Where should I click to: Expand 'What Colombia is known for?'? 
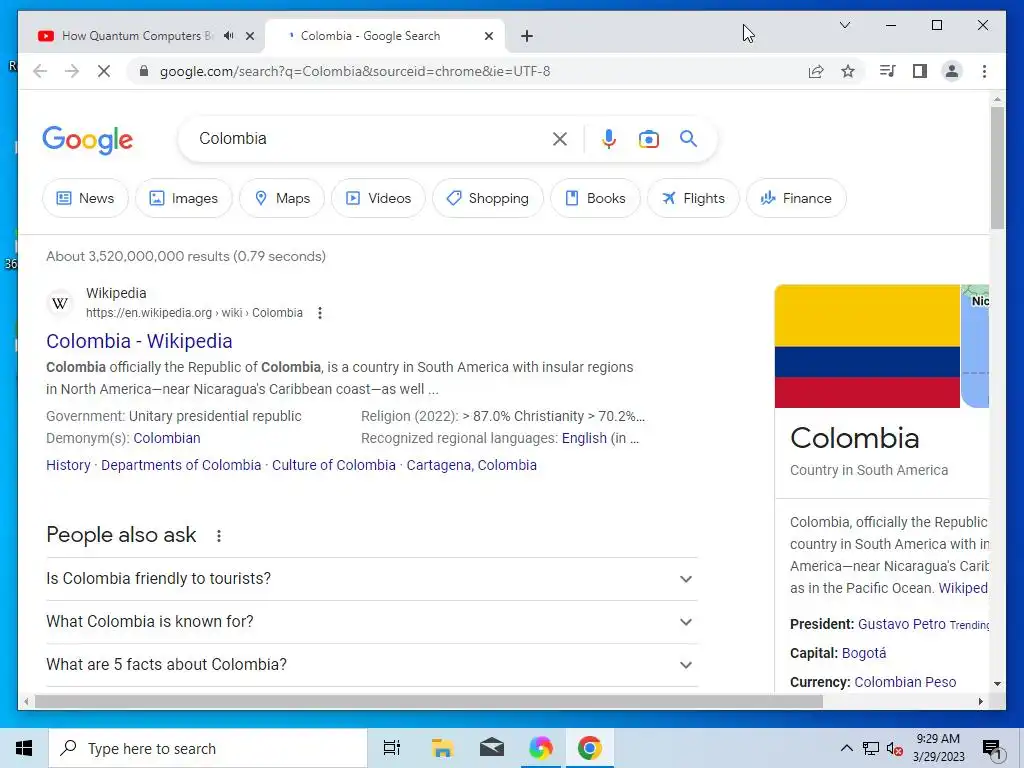coord(372,622)
